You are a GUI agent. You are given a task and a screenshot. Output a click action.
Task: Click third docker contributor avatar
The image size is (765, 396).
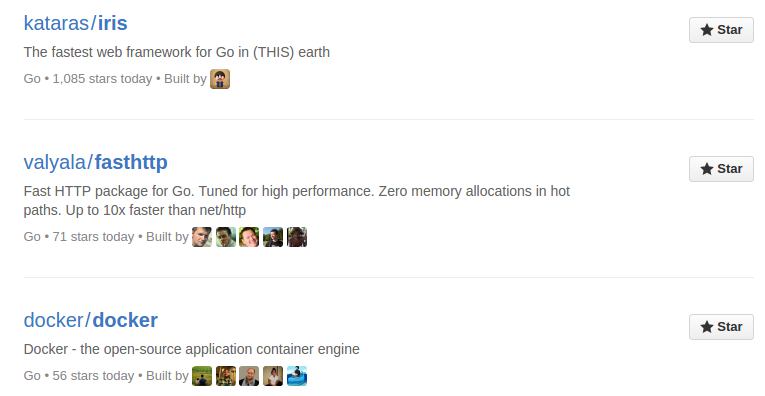point(249,376)
